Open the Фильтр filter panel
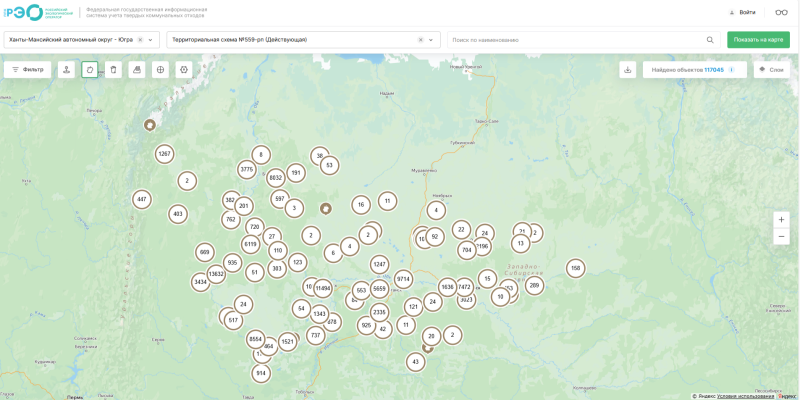 click(28, 70)
